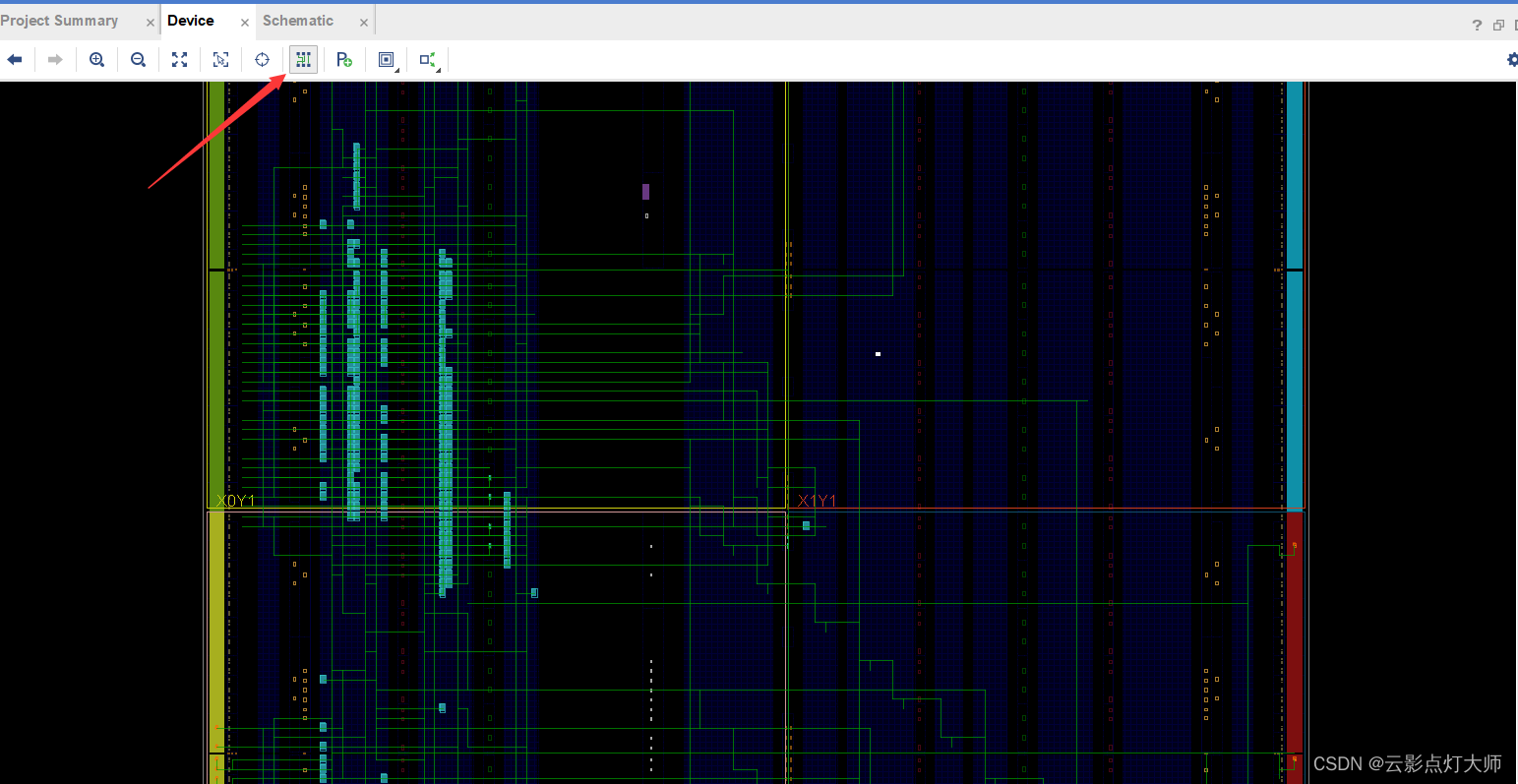Open the cell drawing mode dropdown
The width and height of the screenshot is (1518, 784).
pos(387,60)
